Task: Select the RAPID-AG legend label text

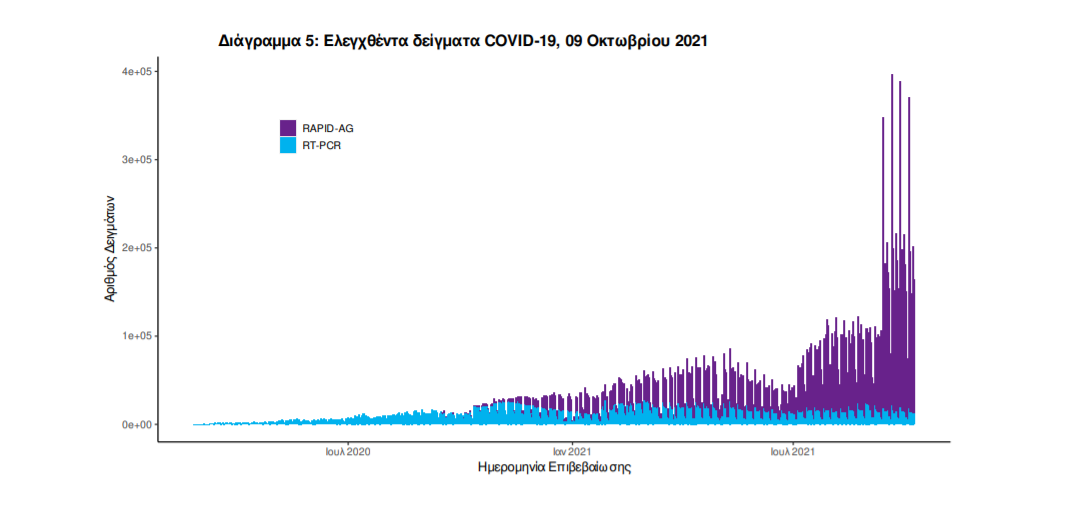Action: point(328,128)
